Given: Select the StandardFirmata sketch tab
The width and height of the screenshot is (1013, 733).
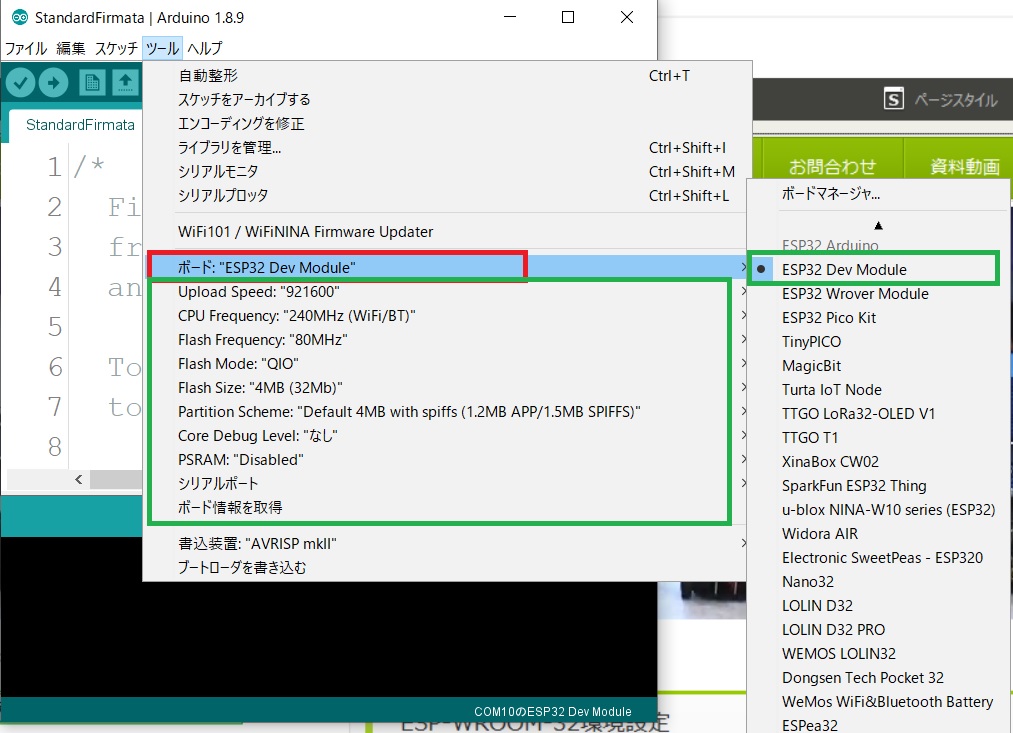Looking at the screenshot, I should point(80,125).
